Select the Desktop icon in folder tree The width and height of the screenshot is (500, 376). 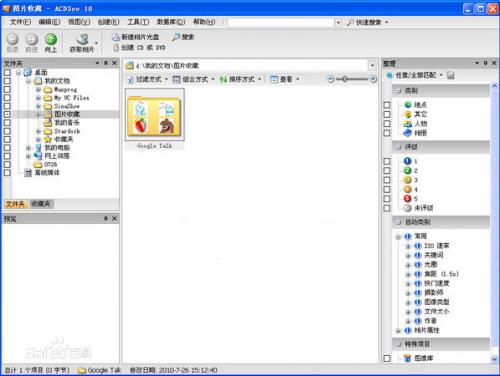point(28,72)
